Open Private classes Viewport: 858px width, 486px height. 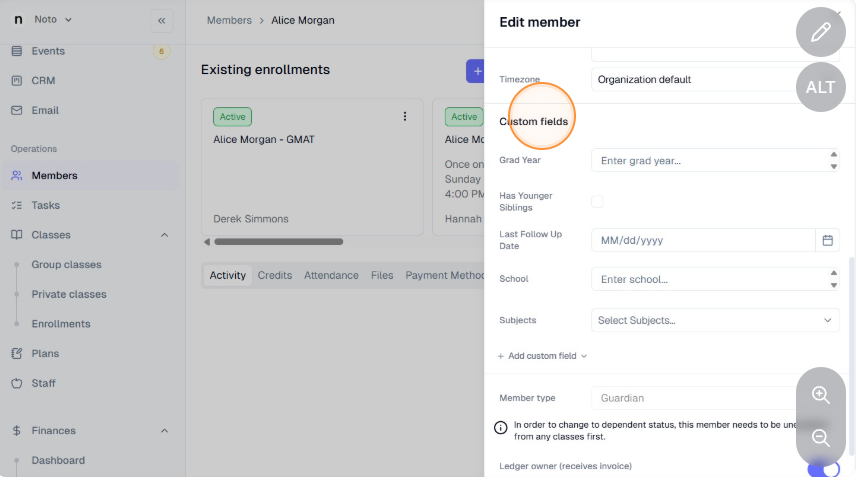click(69, 294)
